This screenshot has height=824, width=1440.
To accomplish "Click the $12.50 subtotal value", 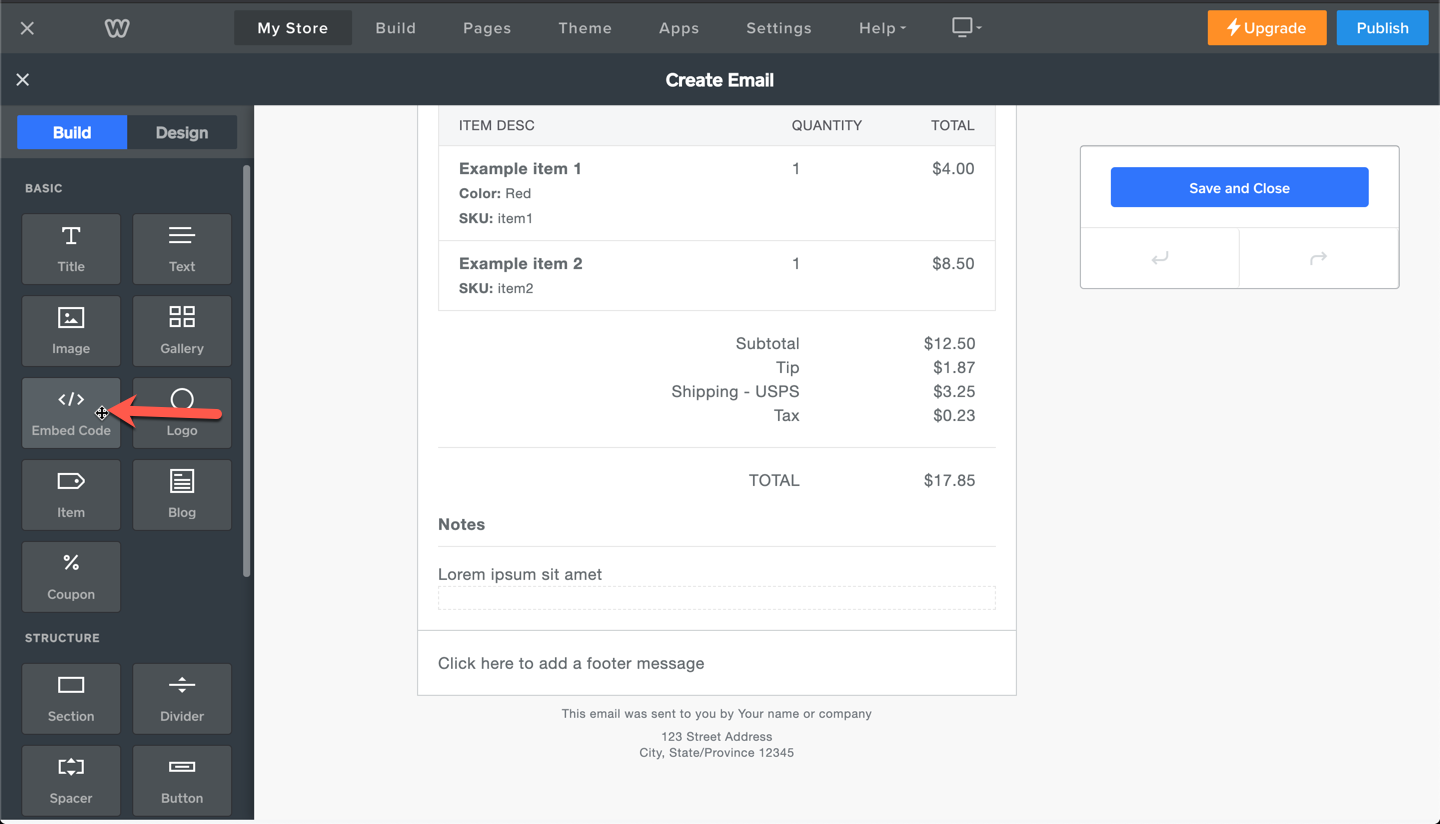I will click(x=949, y=343).
